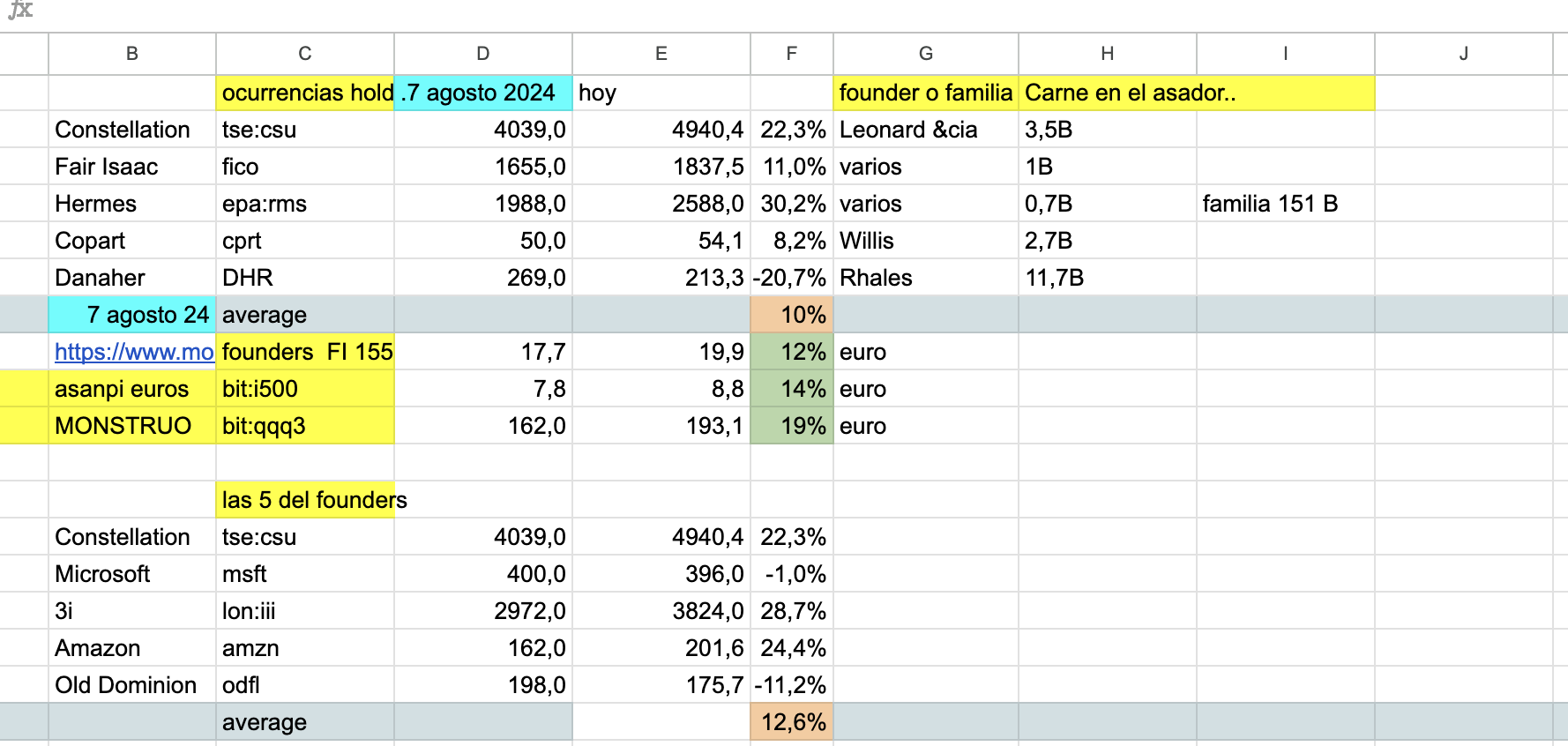Click the 'epa:rms' ticker cell

point(305,204)
